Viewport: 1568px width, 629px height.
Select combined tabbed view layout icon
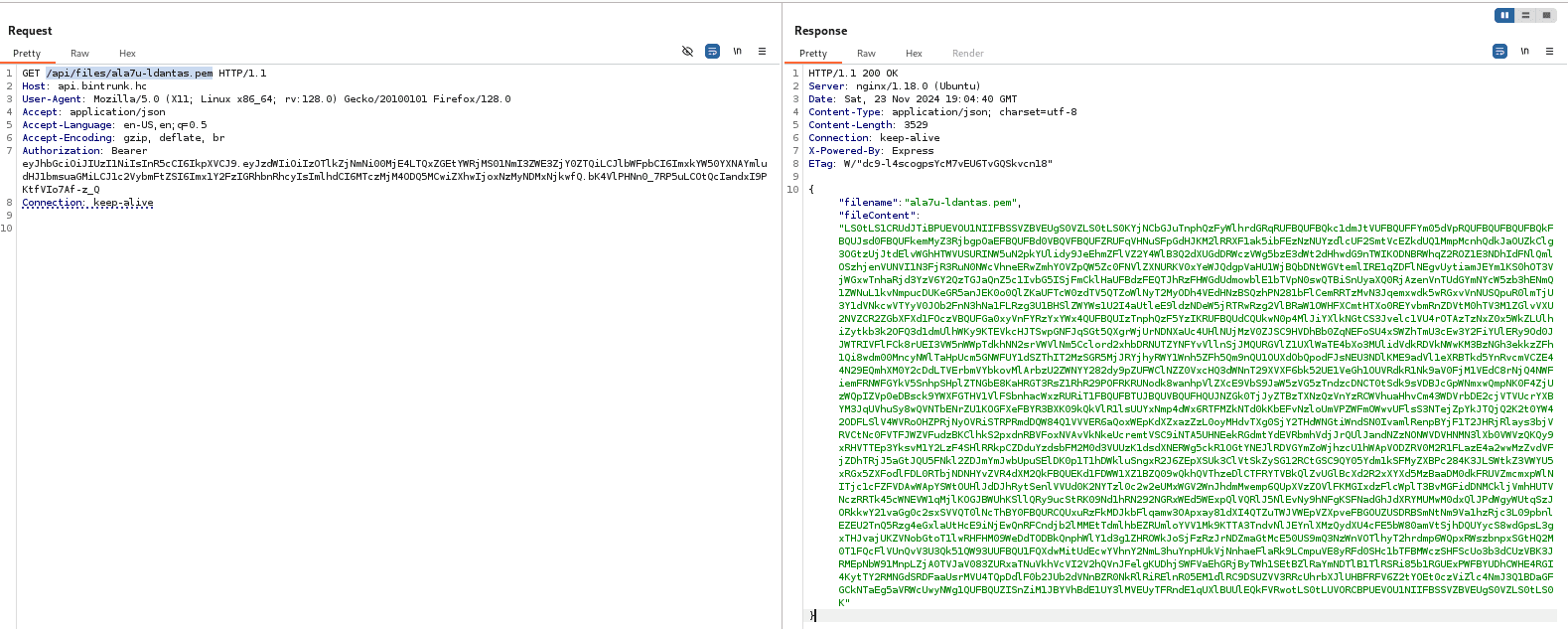1546,15
